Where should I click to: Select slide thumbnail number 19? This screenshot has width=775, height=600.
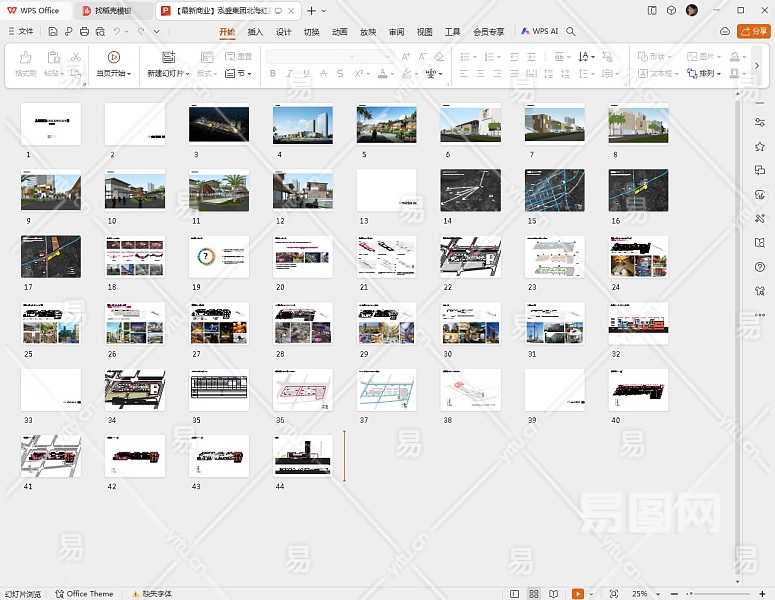pos(218,256)
